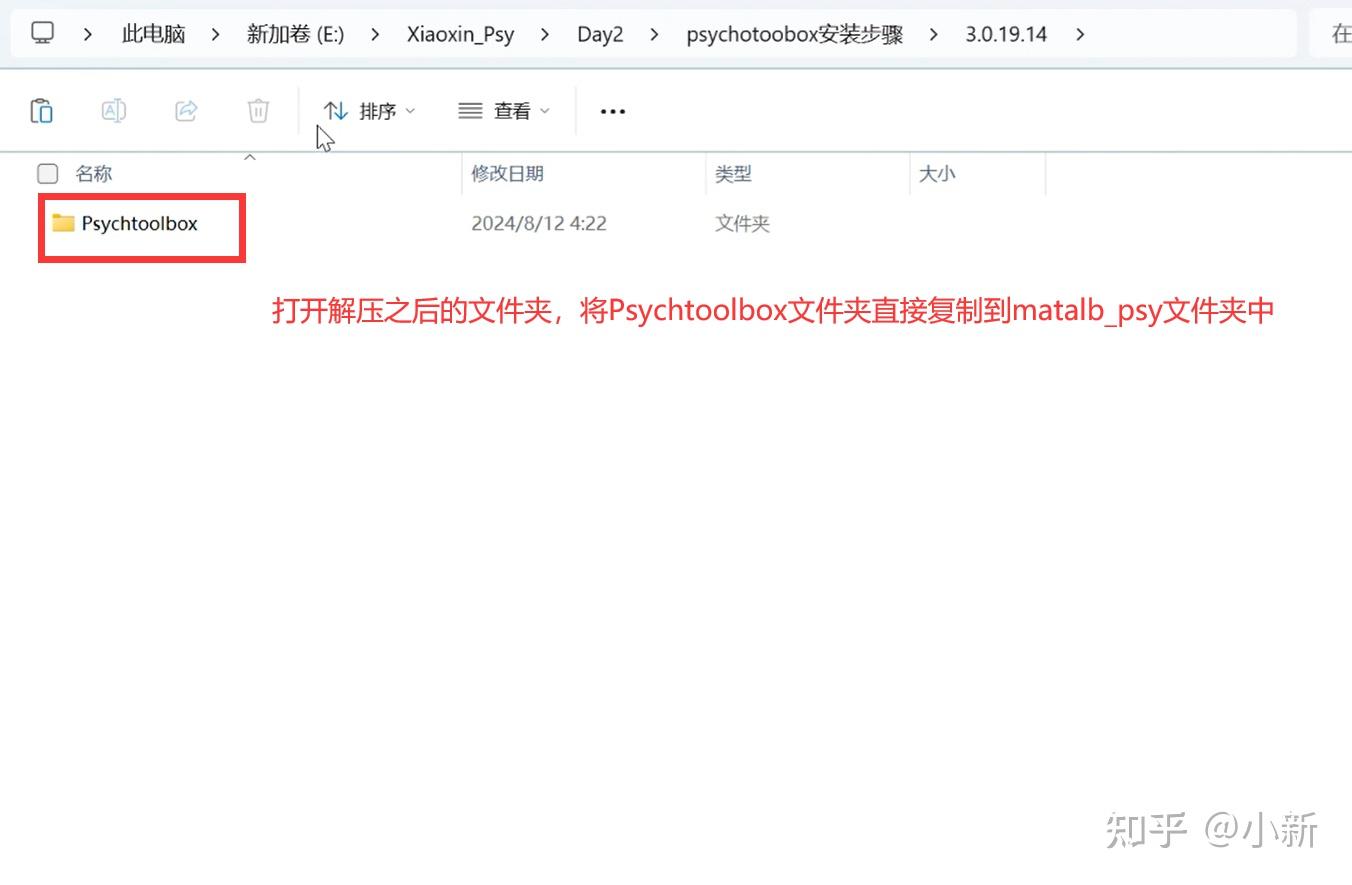Click the search box at the top right
Image resolution: width=1352 pixels, height=885 pixels.
[1338, 33]
